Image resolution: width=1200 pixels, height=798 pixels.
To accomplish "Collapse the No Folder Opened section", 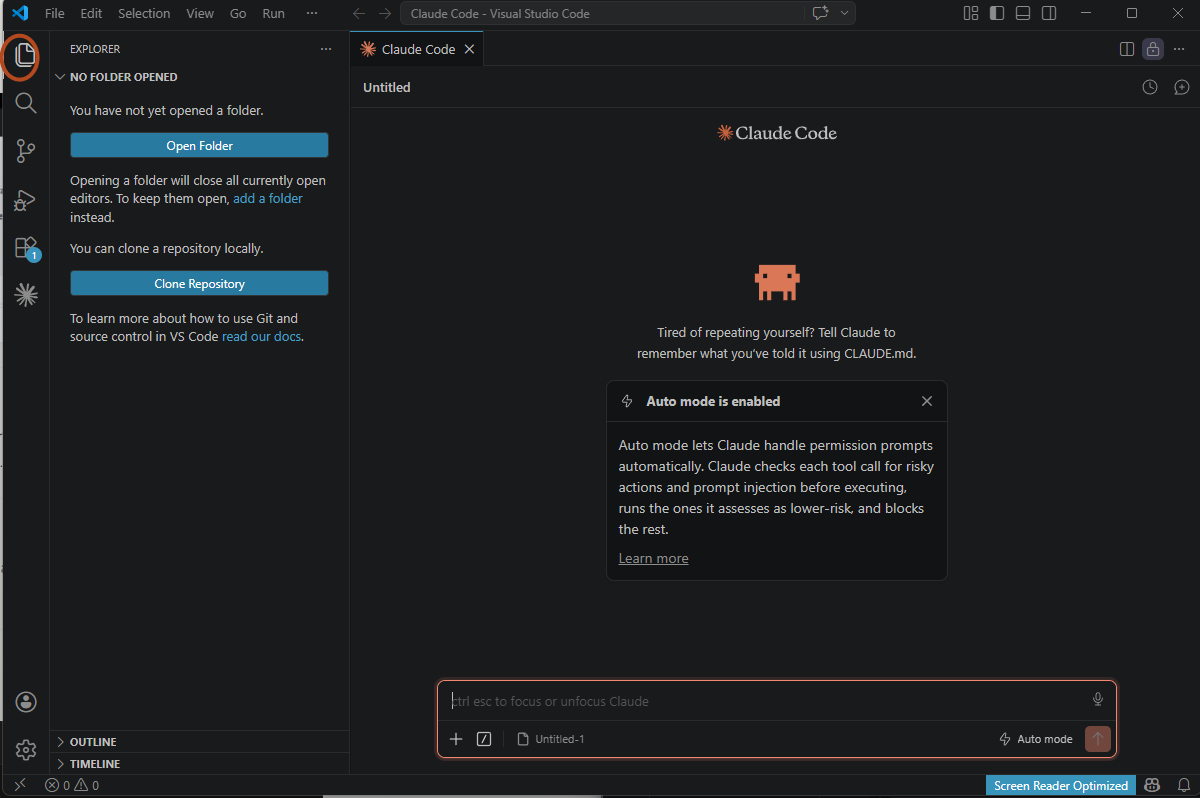I will tap(199, 77).
